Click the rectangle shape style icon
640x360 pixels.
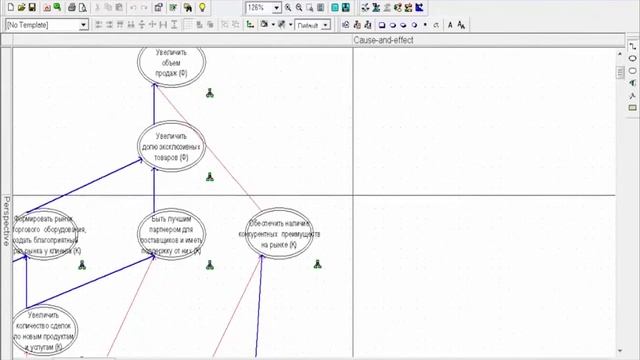382,25
